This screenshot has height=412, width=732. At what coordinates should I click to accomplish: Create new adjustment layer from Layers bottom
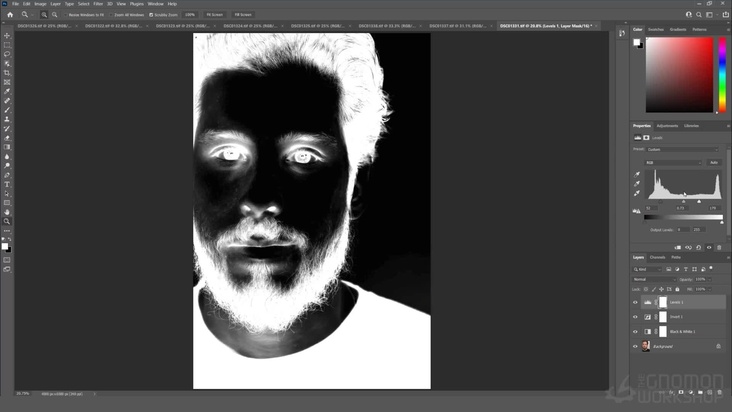tap(691, 393)
